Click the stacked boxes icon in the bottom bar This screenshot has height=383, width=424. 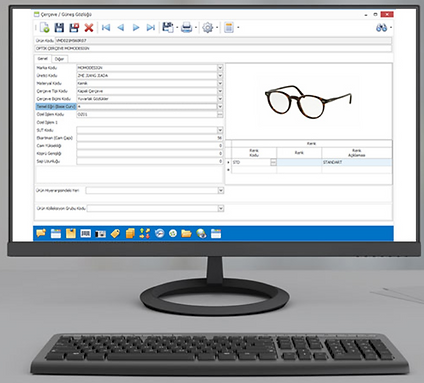pyautogui.click(x=130, y=233)
